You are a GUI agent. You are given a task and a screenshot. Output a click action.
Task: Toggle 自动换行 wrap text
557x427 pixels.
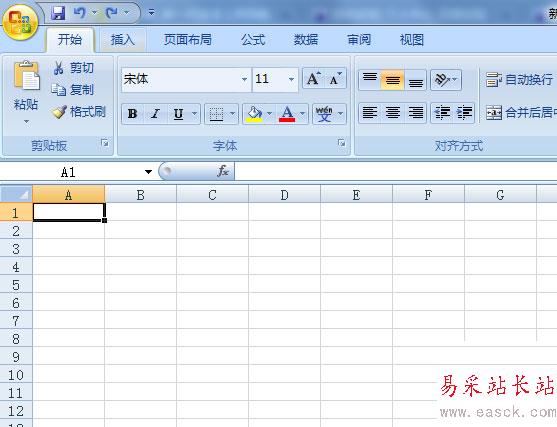520,80
